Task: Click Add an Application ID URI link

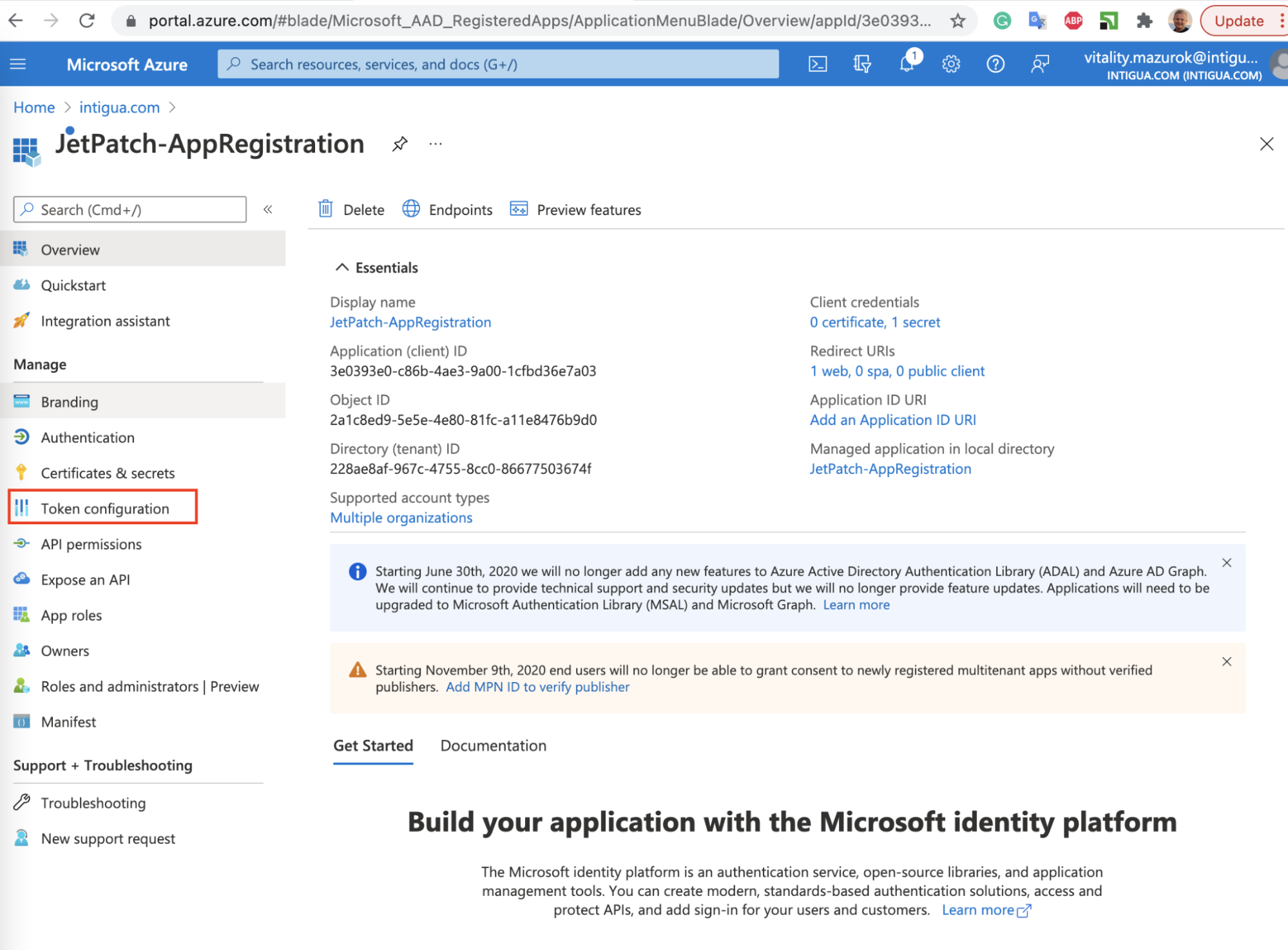Action: pos(892,420)
